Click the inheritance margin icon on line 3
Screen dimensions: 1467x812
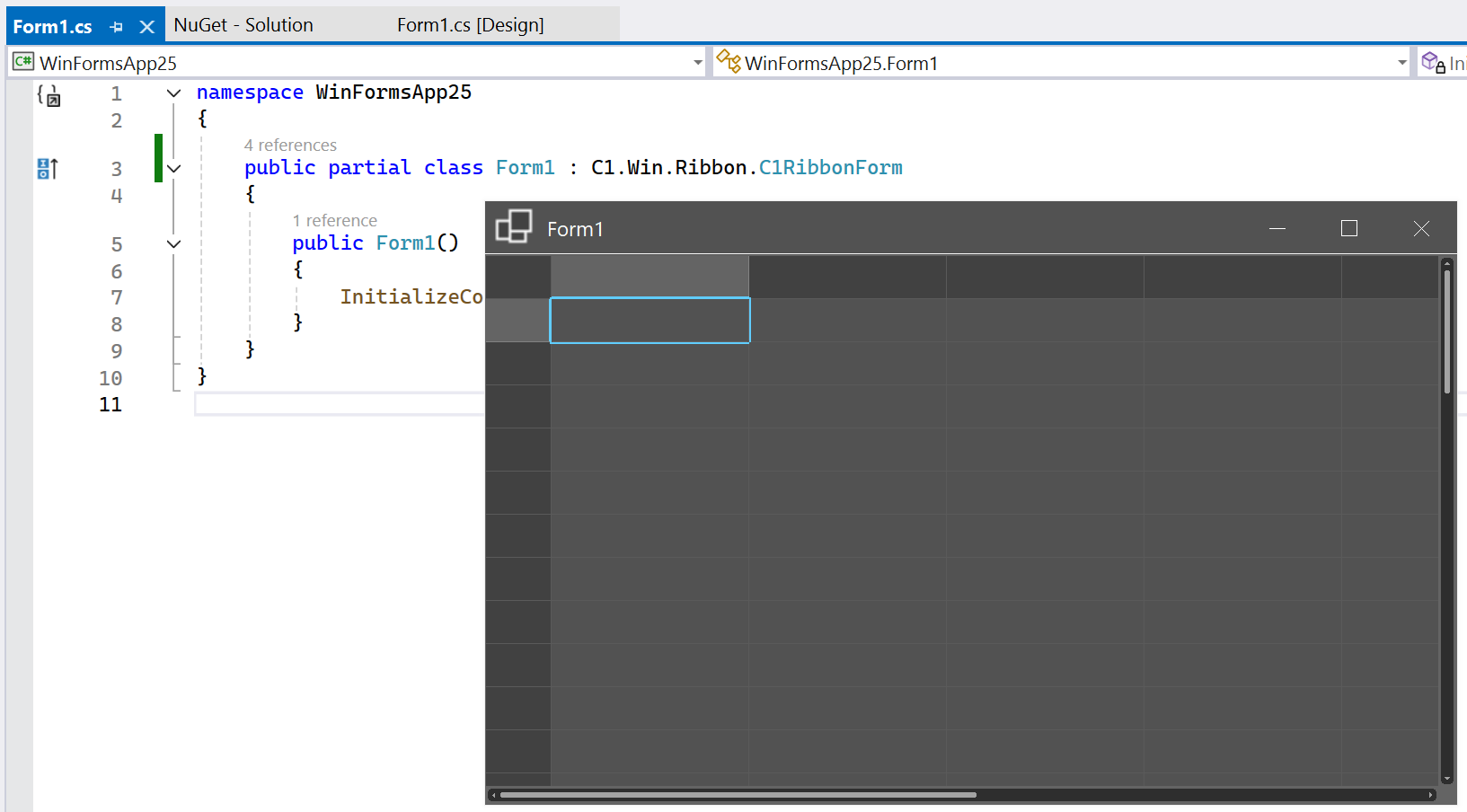(x=48, y=168)
